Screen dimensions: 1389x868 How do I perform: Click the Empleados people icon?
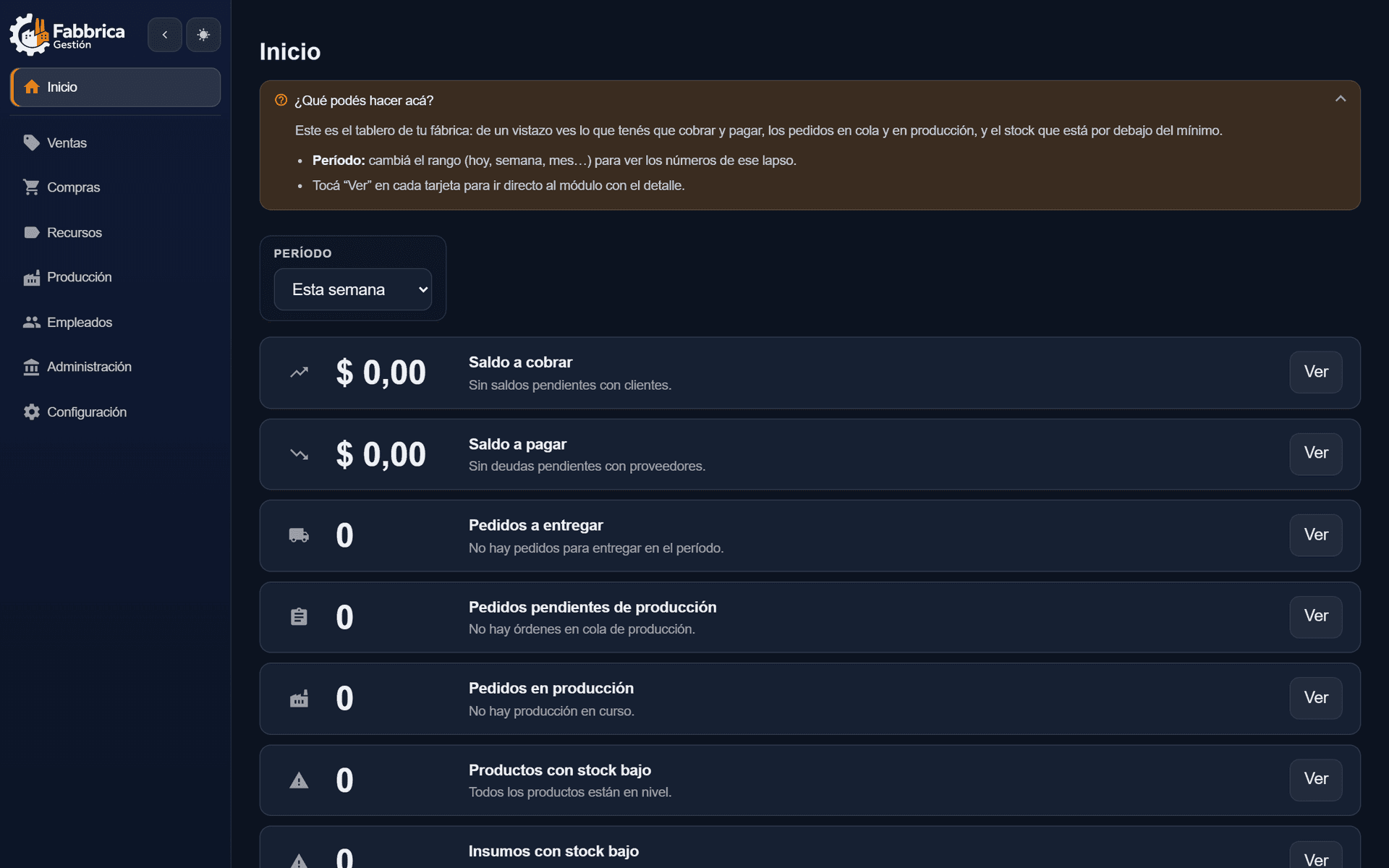point(31,322)
